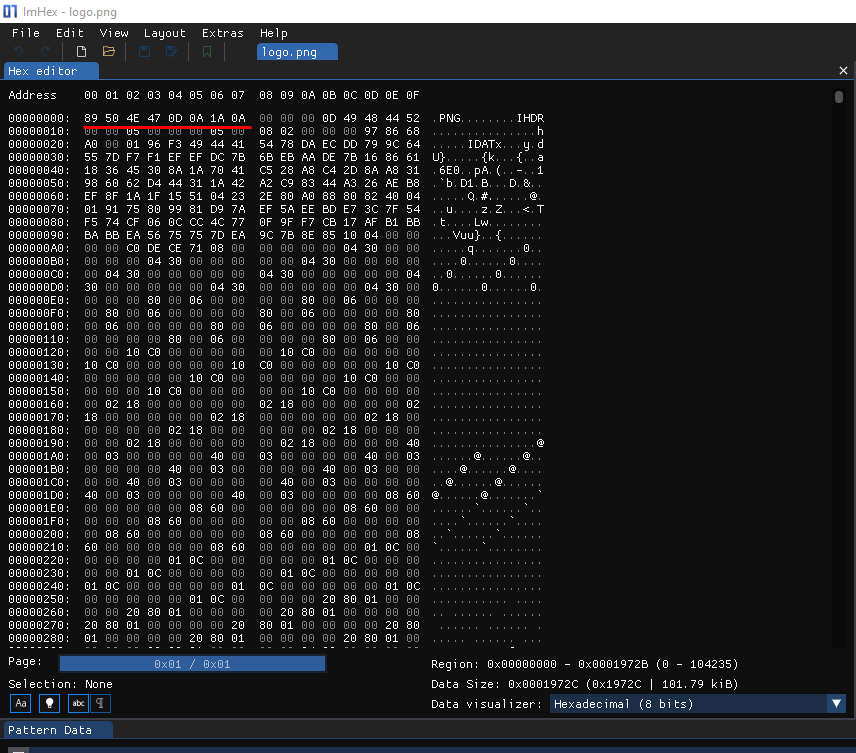Select the Pattern Data panel tab

(50, 731)
